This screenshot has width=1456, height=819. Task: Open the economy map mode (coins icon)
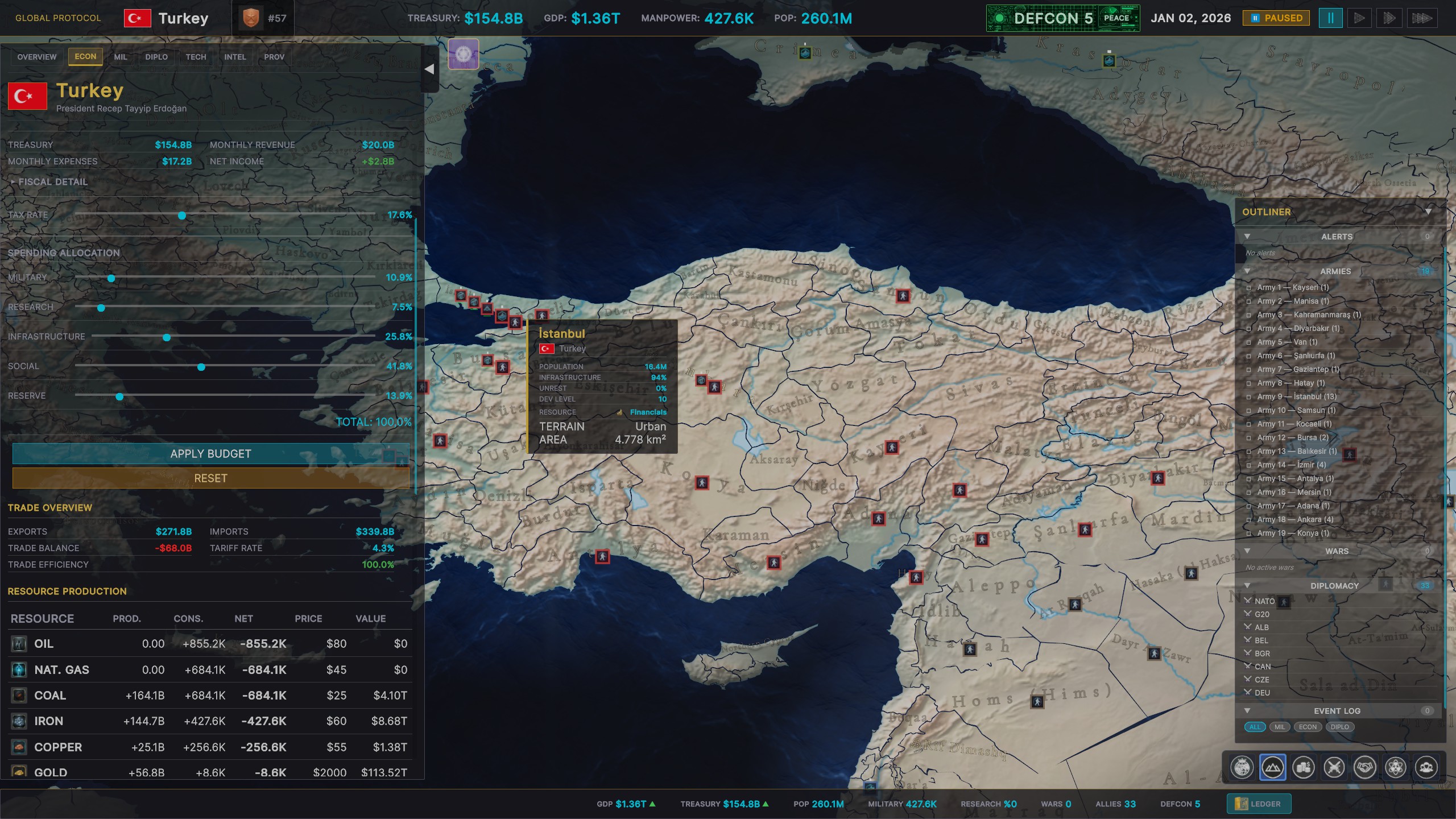click(1304, 767)
